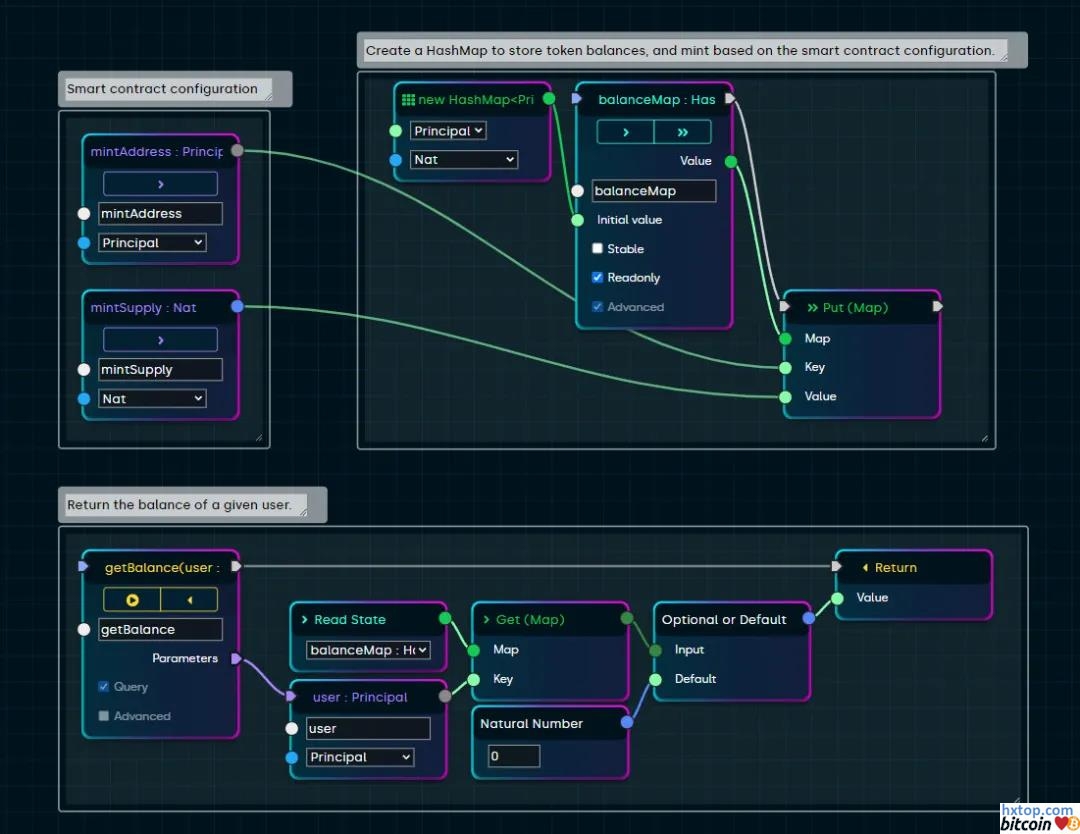Open the Nat value type dropdown in HashMap node
This screenshot has width=1080, height=834.
click(x=464, y=160)
